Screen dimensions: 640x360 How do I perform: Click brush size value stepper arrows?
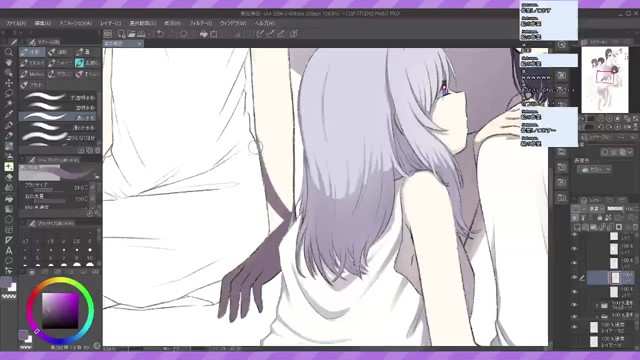coord(86,187)
